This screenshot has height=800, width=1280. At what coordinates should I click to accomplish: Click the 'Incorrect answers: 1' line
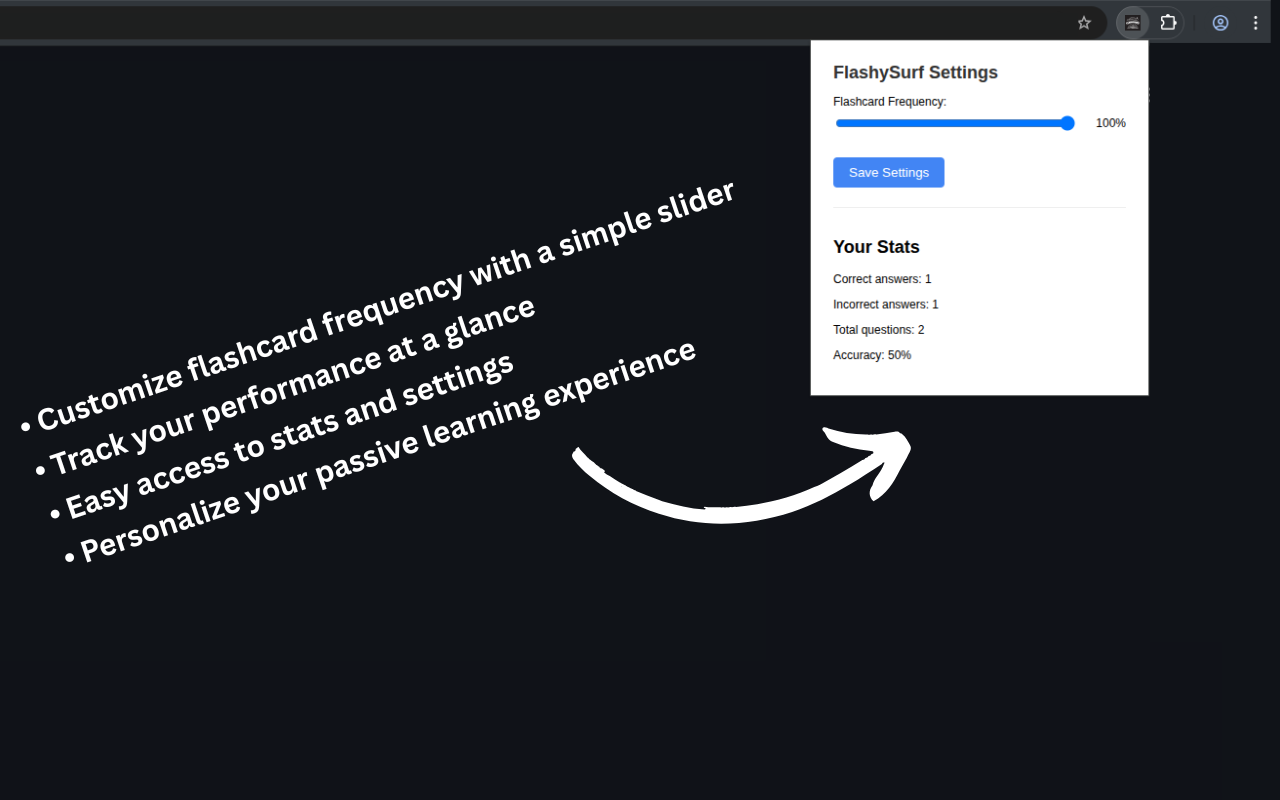coord(886,304)
